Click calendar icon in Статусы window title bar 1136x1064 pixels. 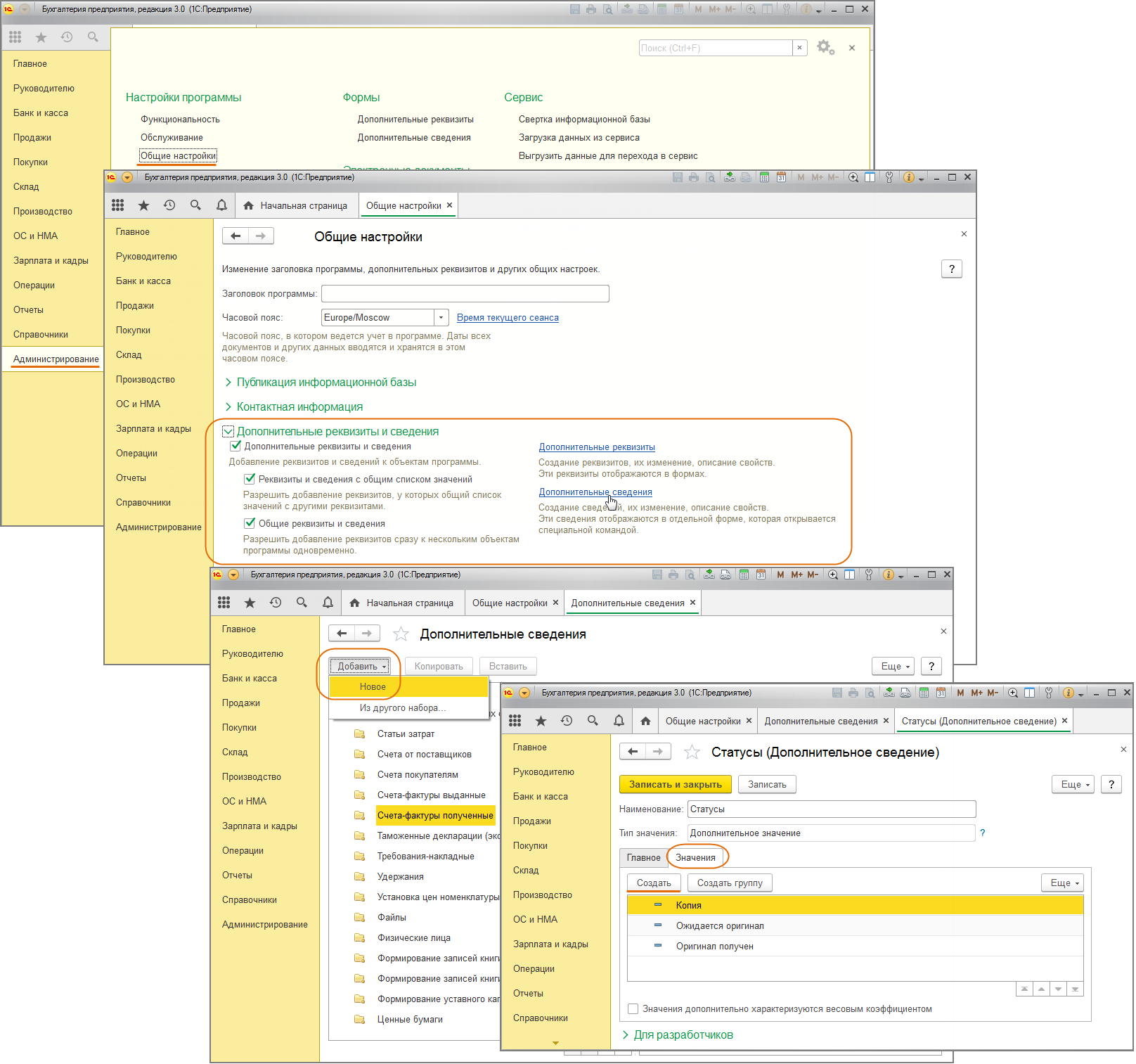[941, 693]
